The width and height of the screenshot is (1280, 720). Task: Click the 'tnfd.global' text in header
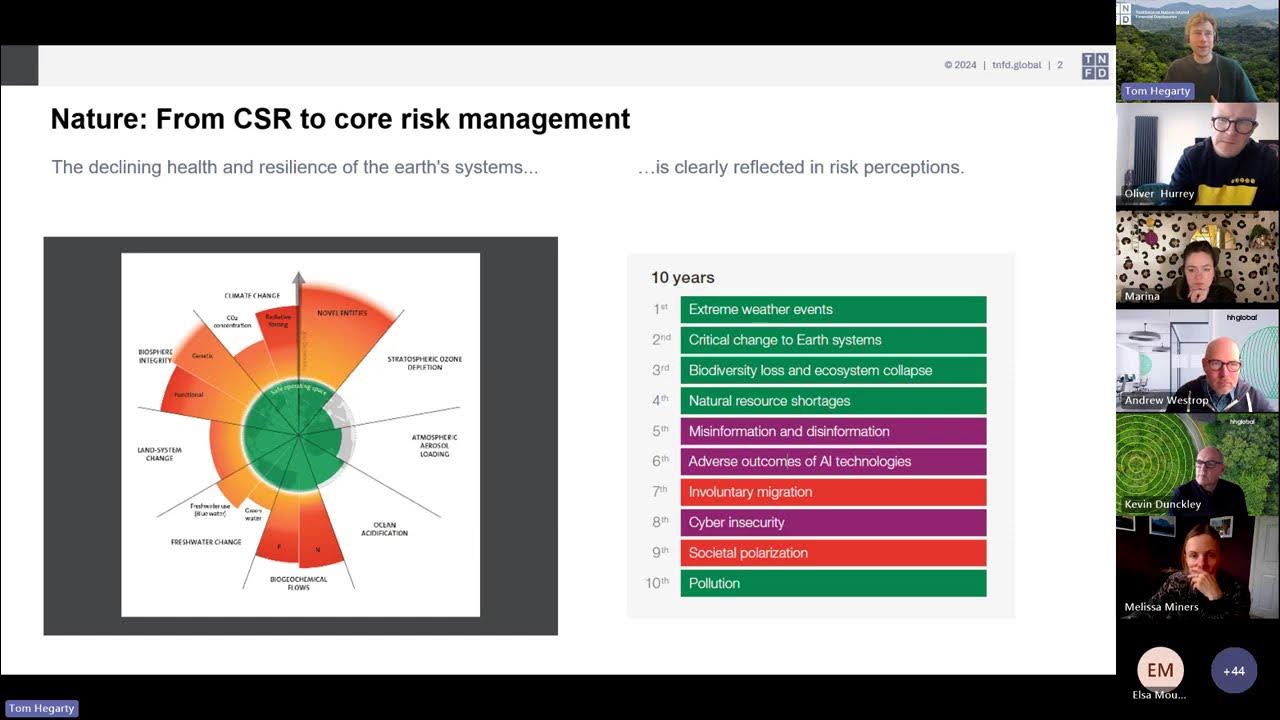coord(1016,65)
